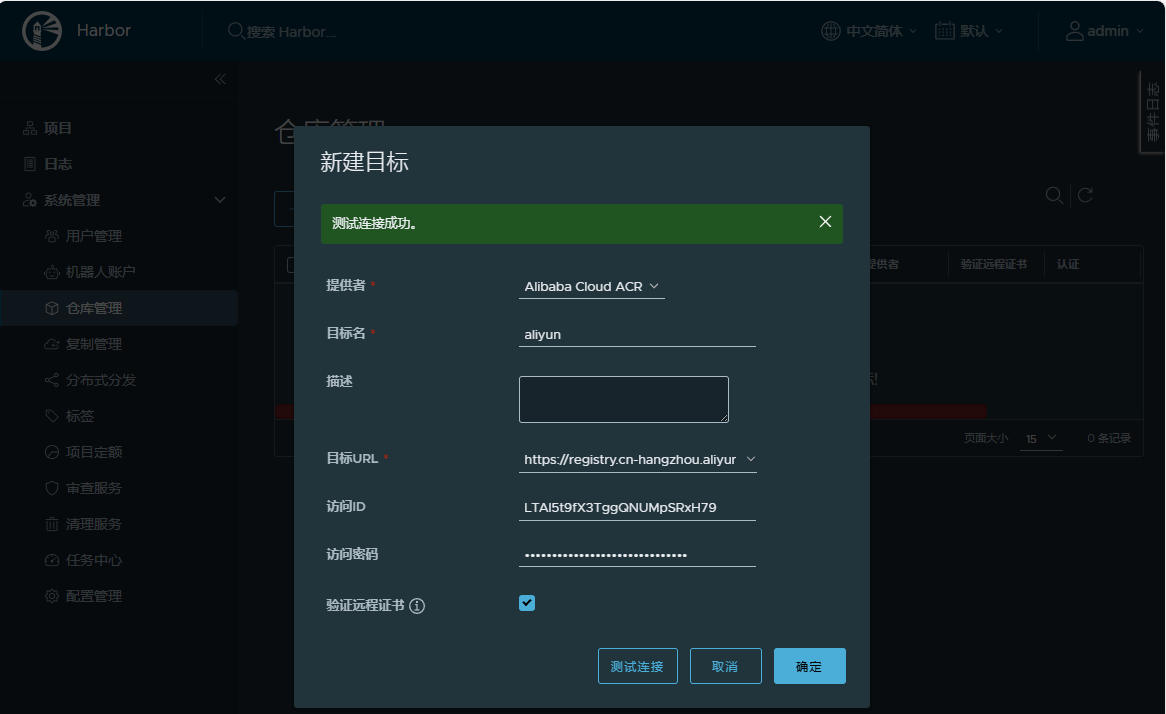Click the 机器人账户 robot icon
Viewport: 1166px width, 714px height.
(x=52, y=272)
